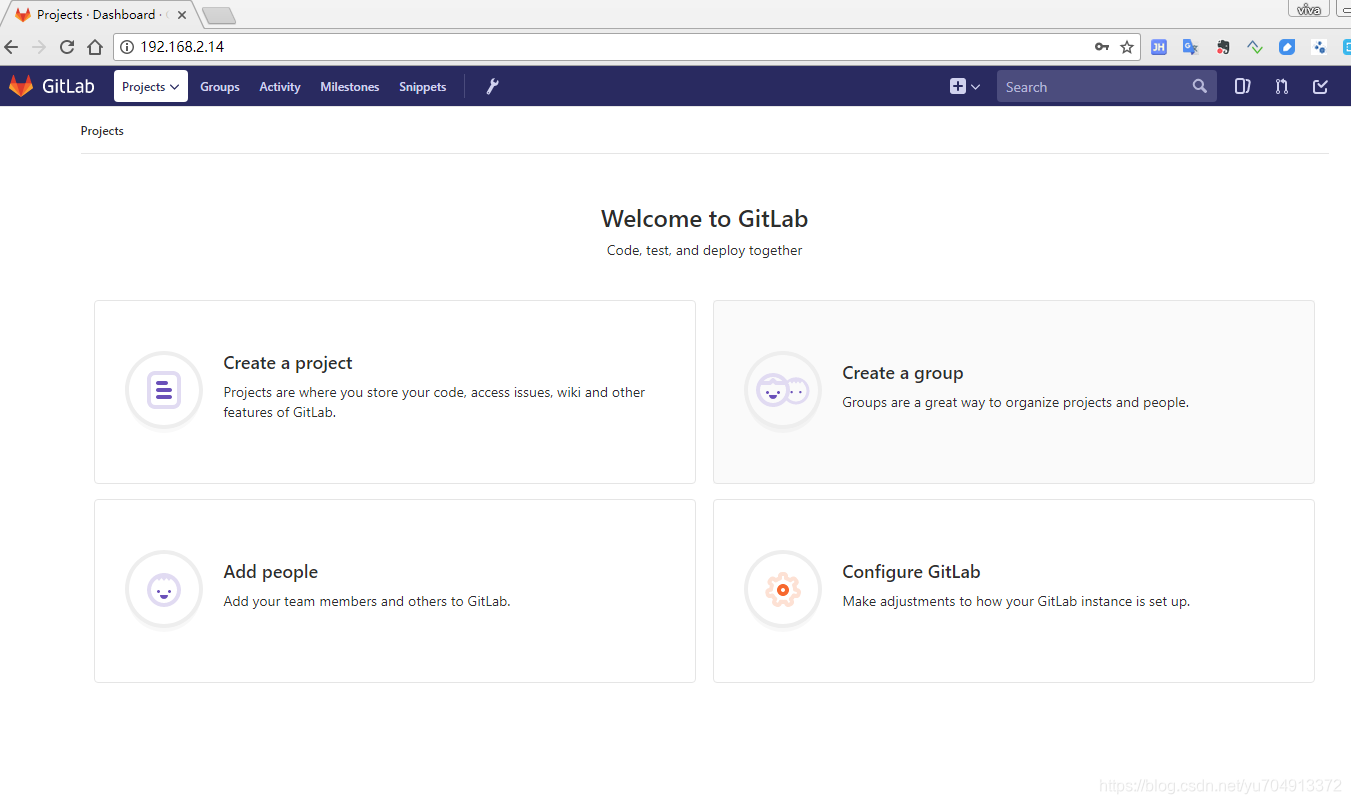The image size is (1351, 804).
Task: Go to browser home page
Action: 95,47
